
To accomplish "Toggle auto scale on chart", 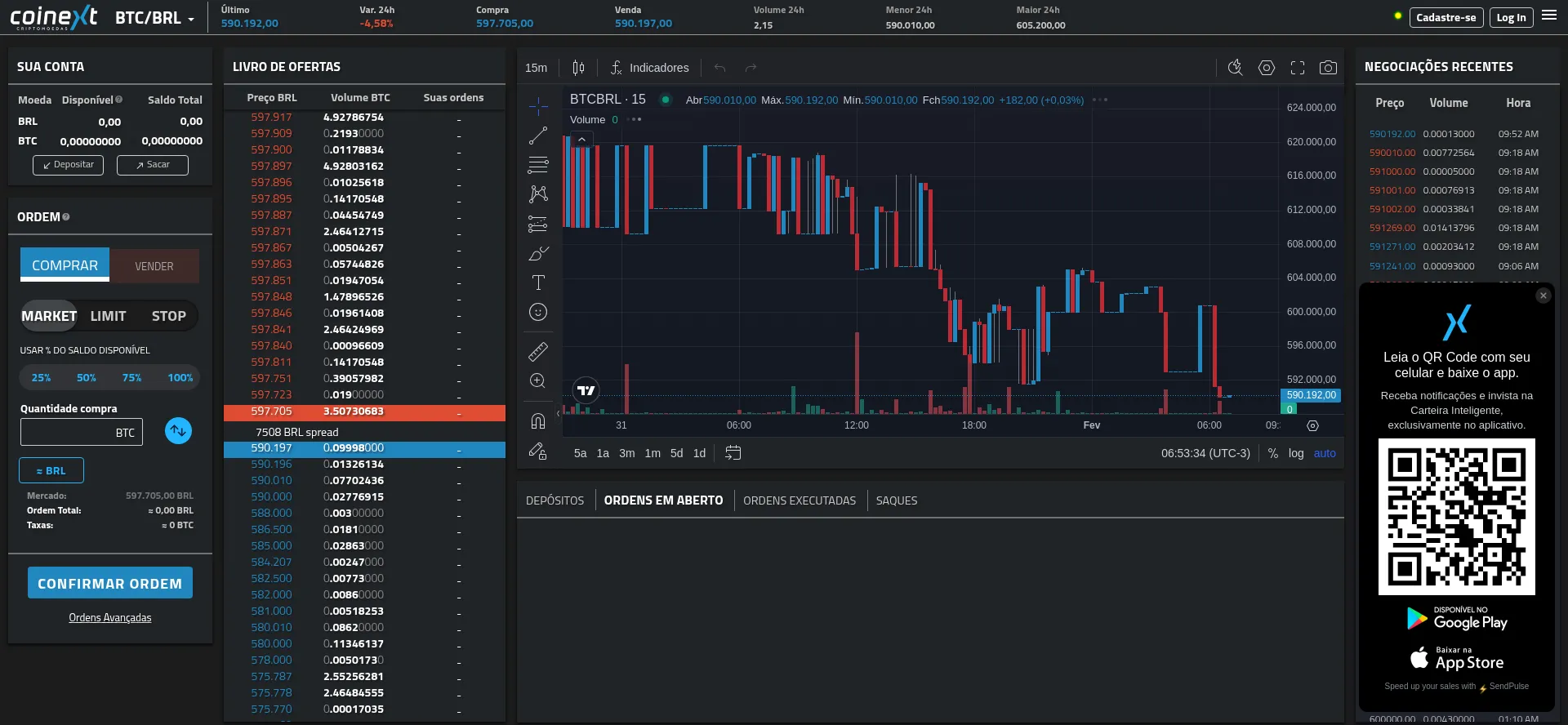I will tap(1325, 453).
